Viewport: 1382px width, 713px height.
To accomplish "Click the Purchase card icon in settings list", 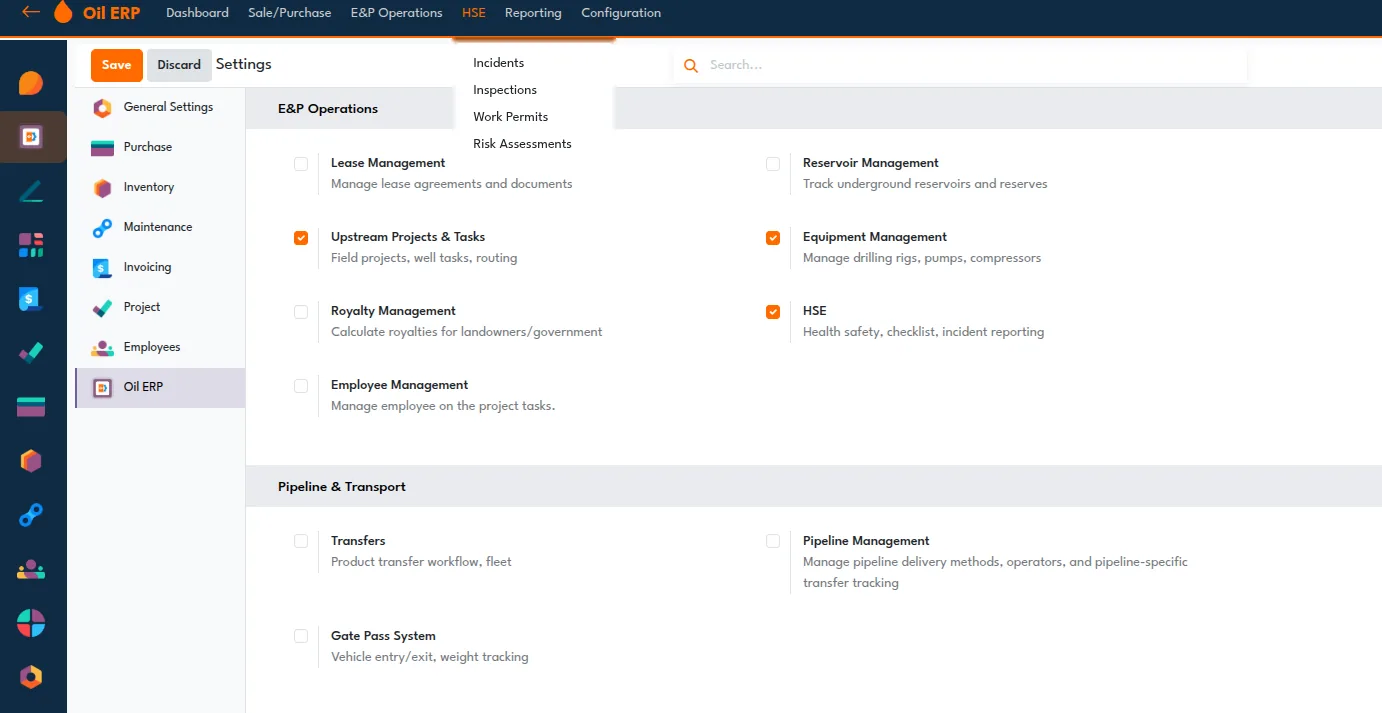I will click(x=102, y=148).
